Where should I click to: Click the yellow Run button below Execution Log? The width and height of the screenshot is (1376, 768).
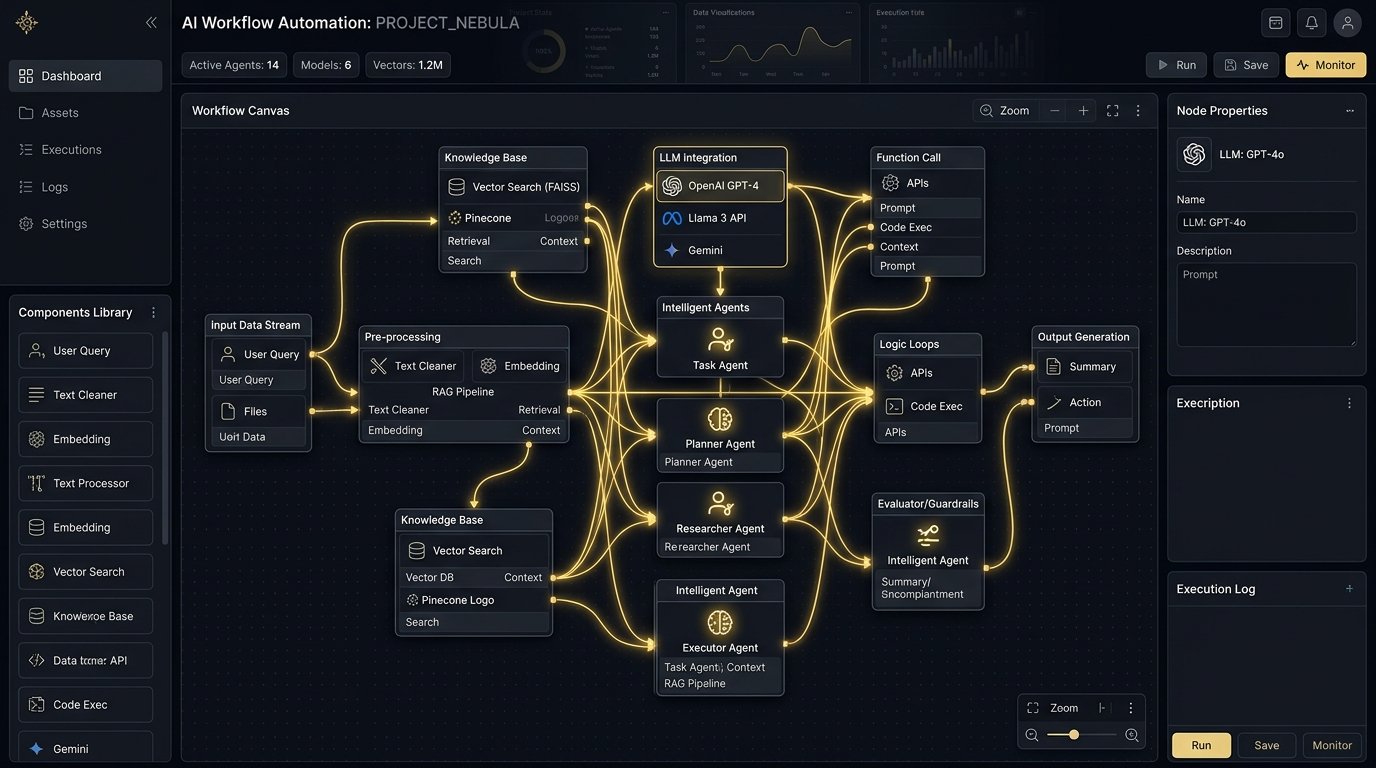1201,745
